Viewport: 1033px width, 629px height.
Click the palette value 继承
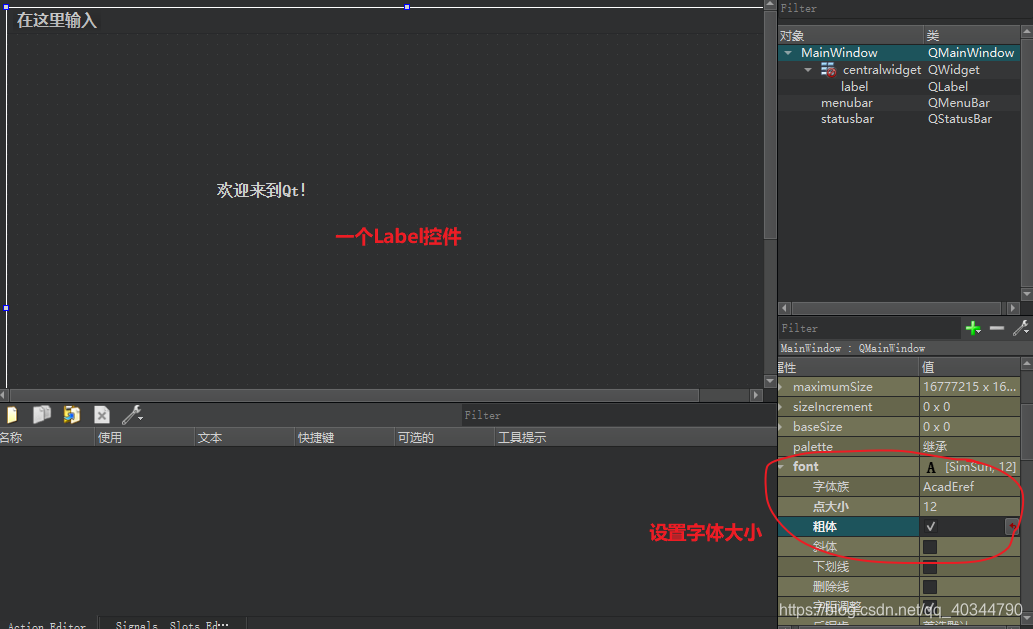969,447
